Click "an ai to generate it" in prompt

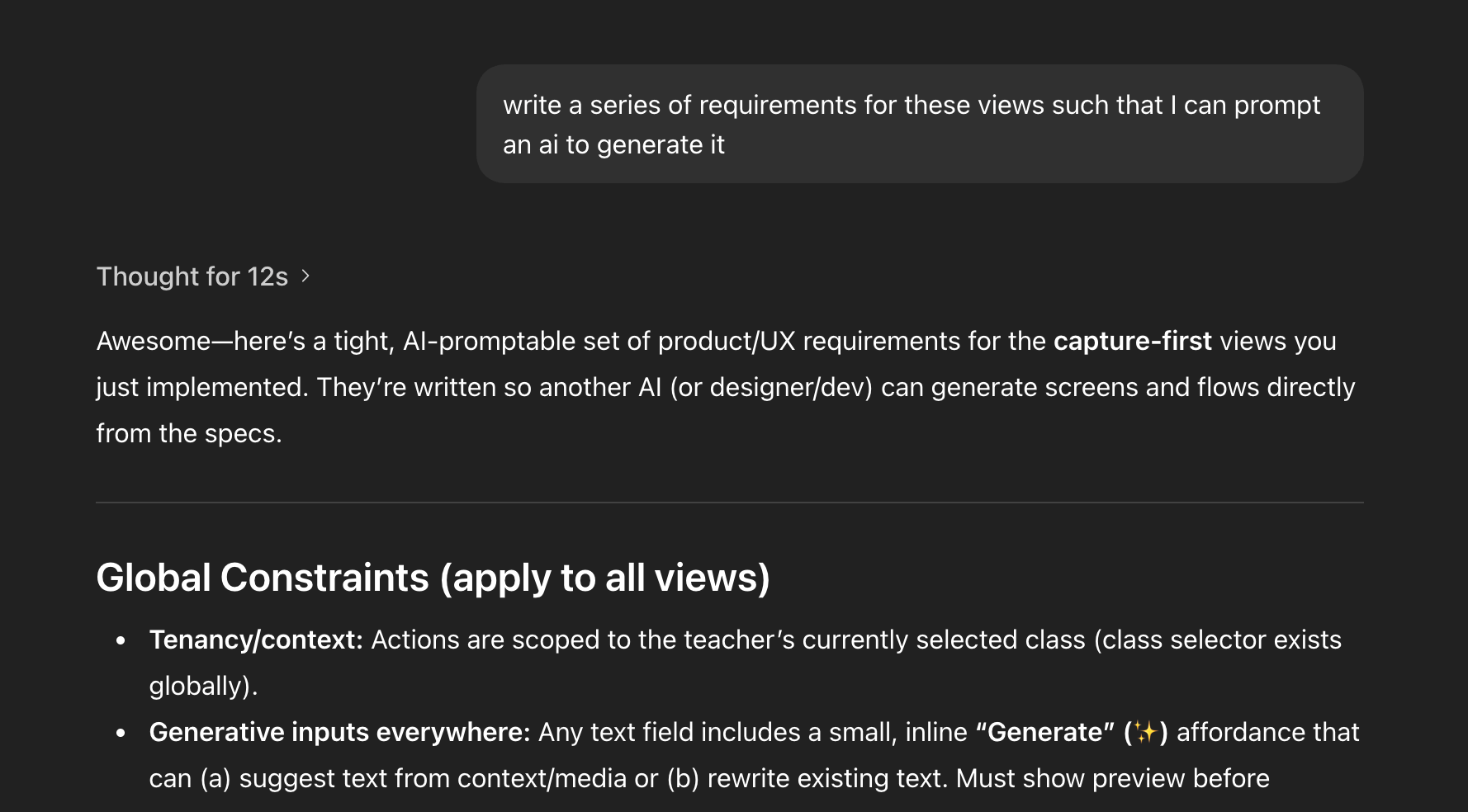click(x=613, y=144)
